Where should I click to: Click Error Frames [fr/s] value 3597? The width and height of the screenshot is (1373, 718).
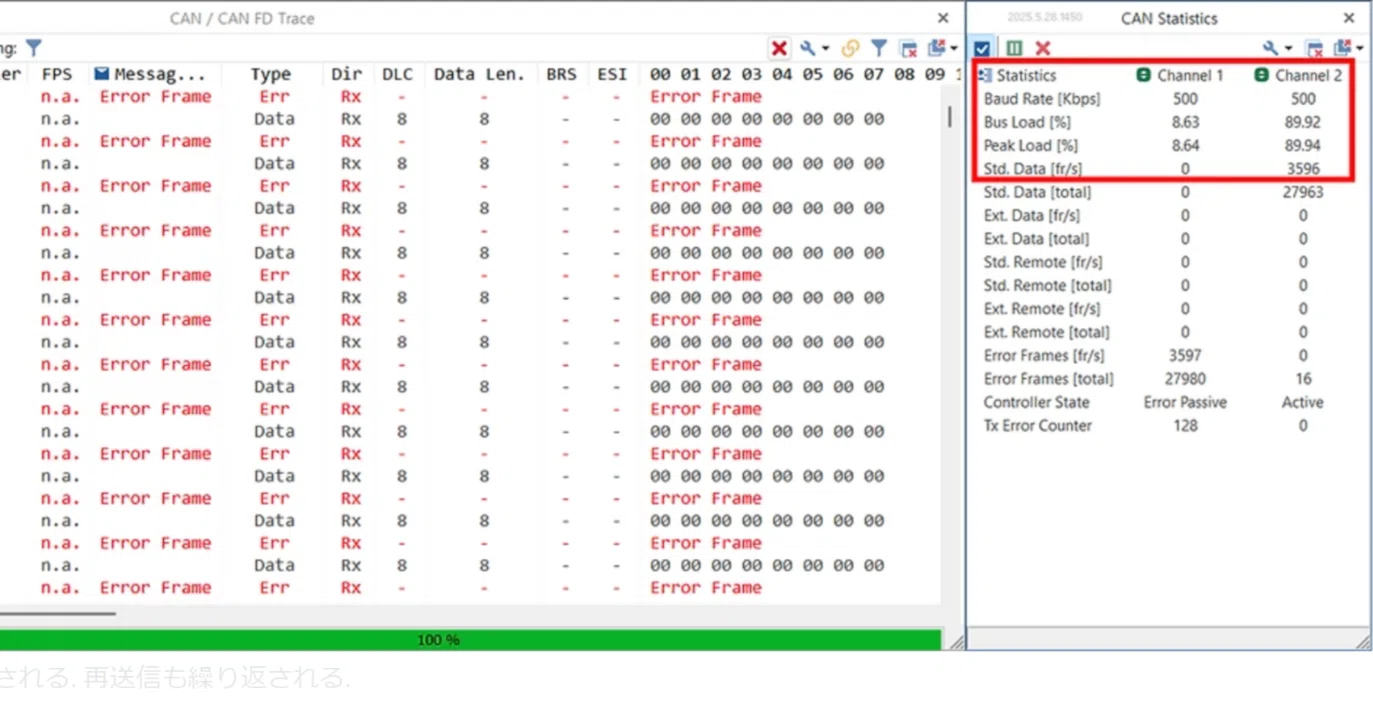click(x=1185, y=355)
